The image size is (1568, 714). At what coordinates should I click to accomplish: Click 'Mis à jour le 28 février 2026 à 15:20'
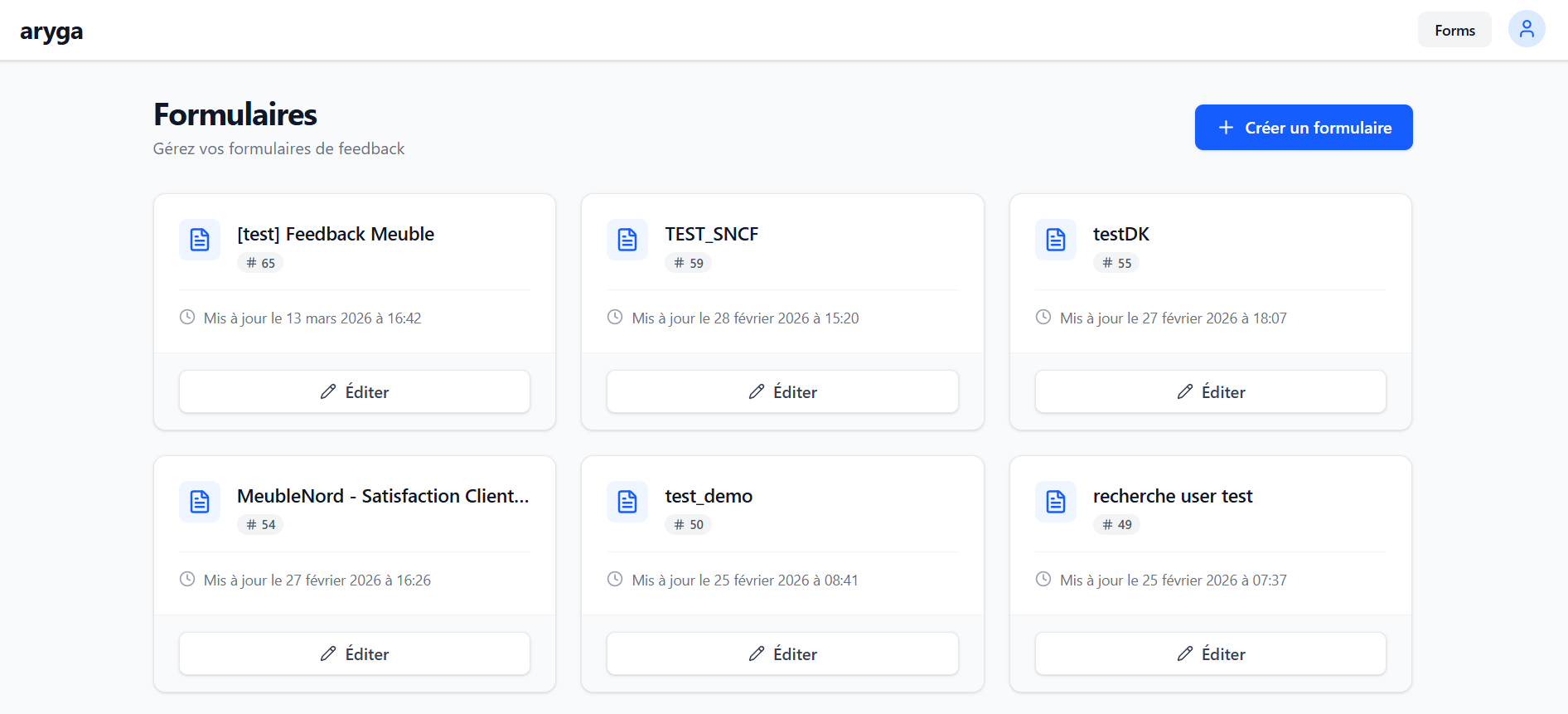[x=745, y=318]
